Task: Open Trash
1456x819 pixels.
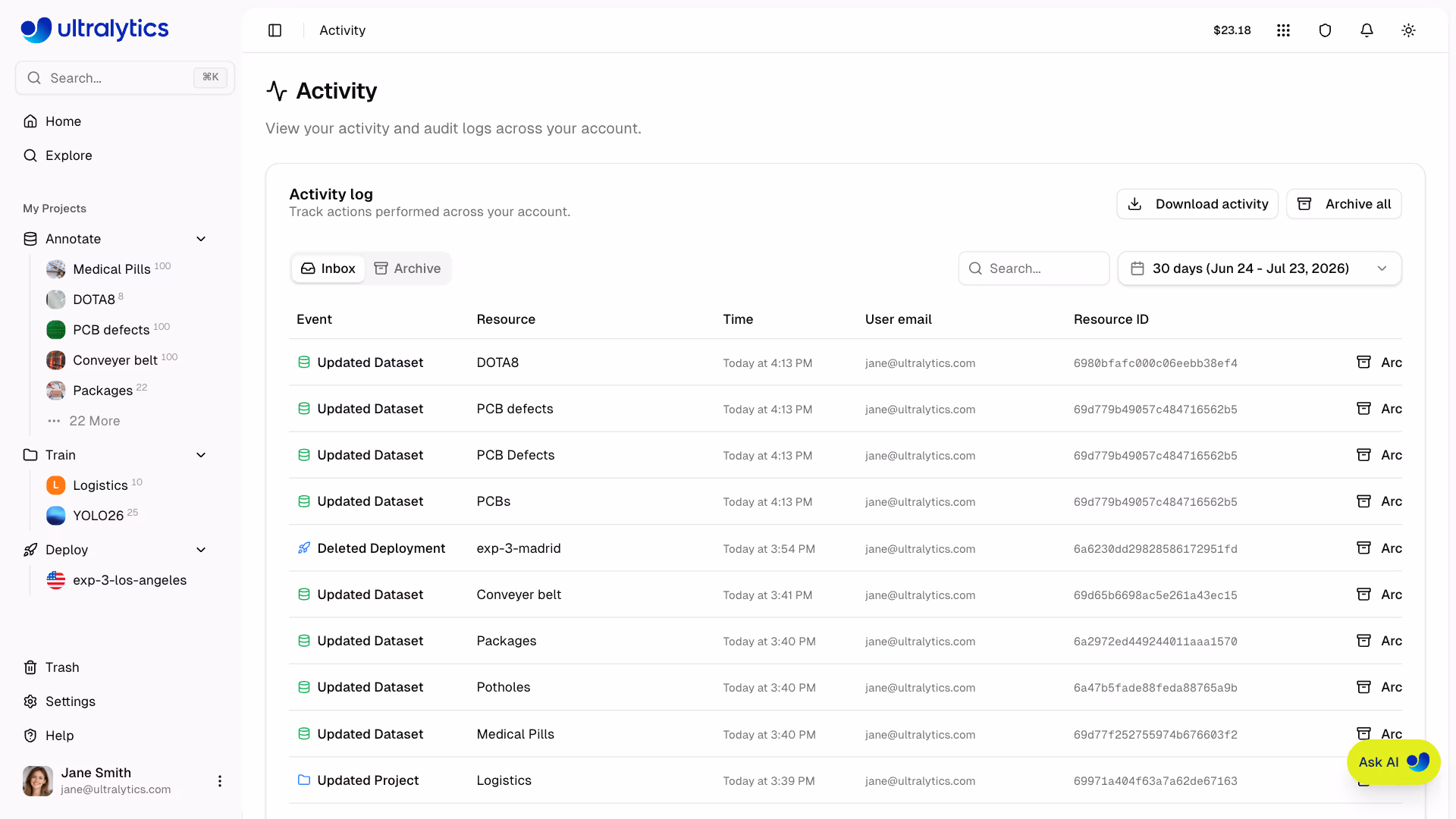Action: point(62,667)
